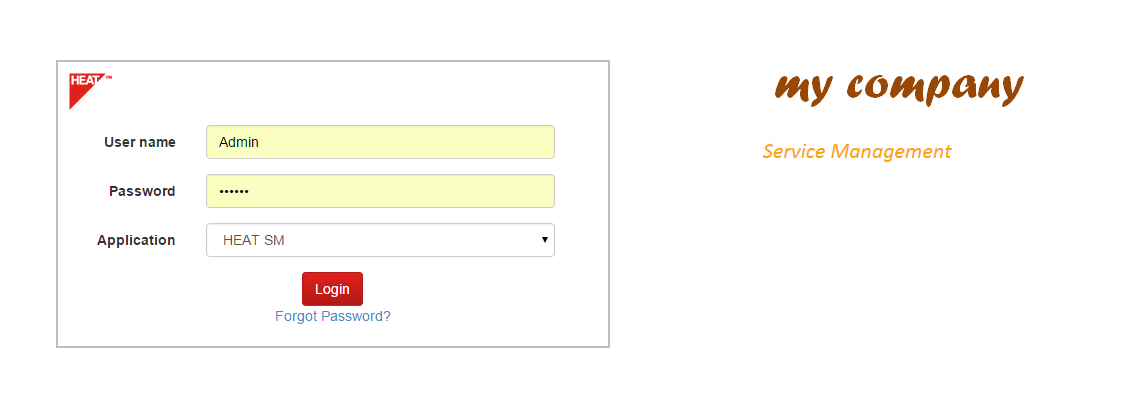
Task: Click the Service Management subtitle
Action: (856, 152)
